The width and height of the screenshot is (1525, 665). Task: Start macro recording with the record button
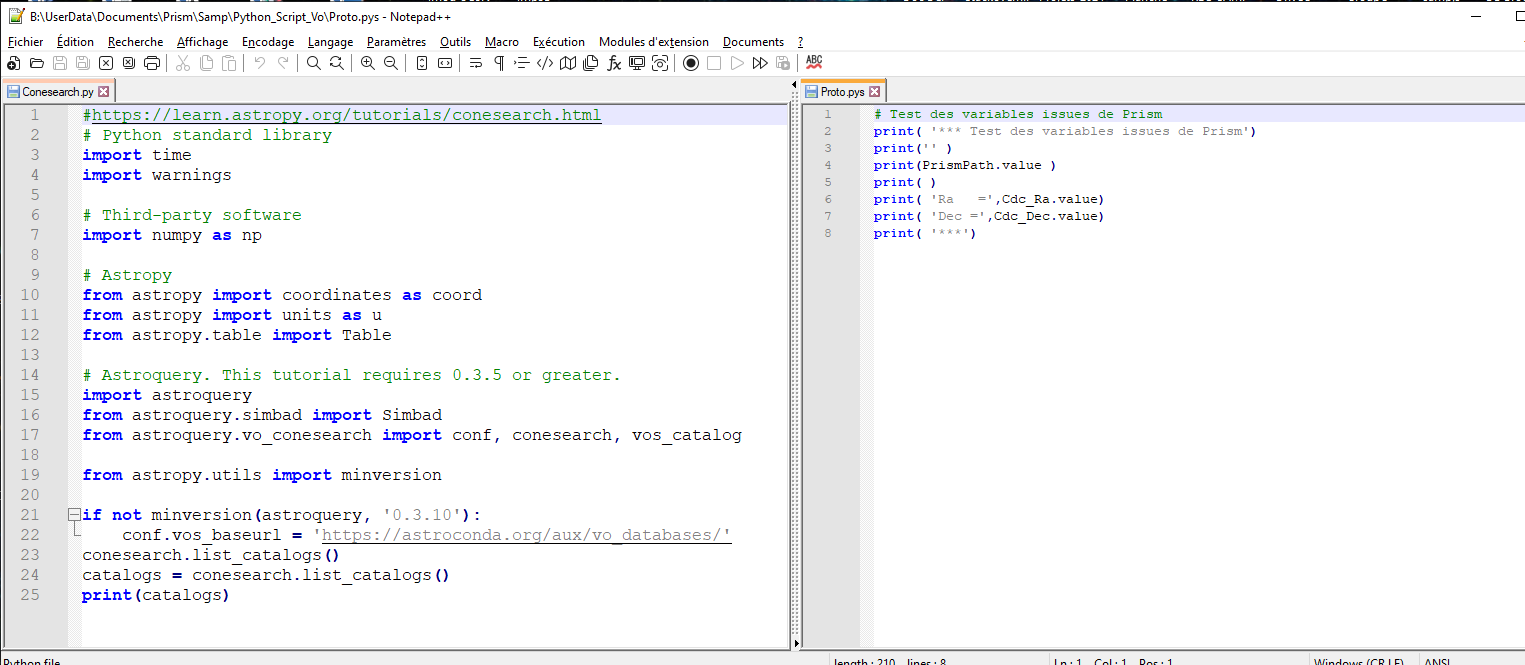pos(690,63)
